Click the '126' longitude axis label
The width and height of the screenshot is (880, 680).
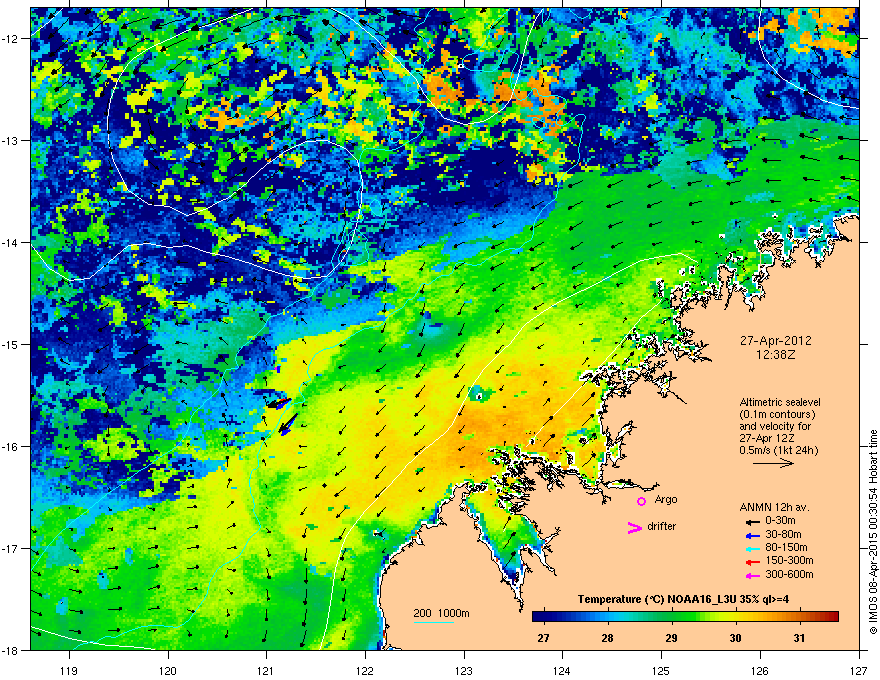[x=760, y=670]
